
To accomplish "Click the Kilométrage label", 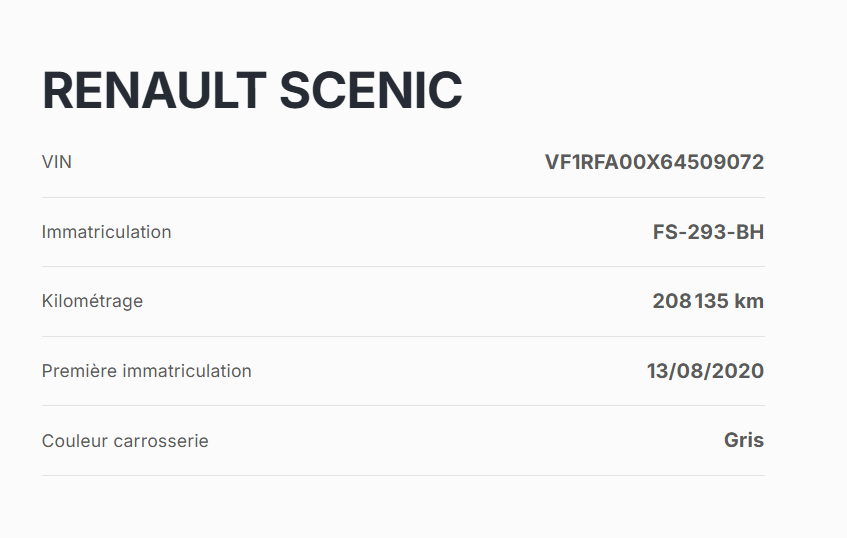I will coord(92,301).
